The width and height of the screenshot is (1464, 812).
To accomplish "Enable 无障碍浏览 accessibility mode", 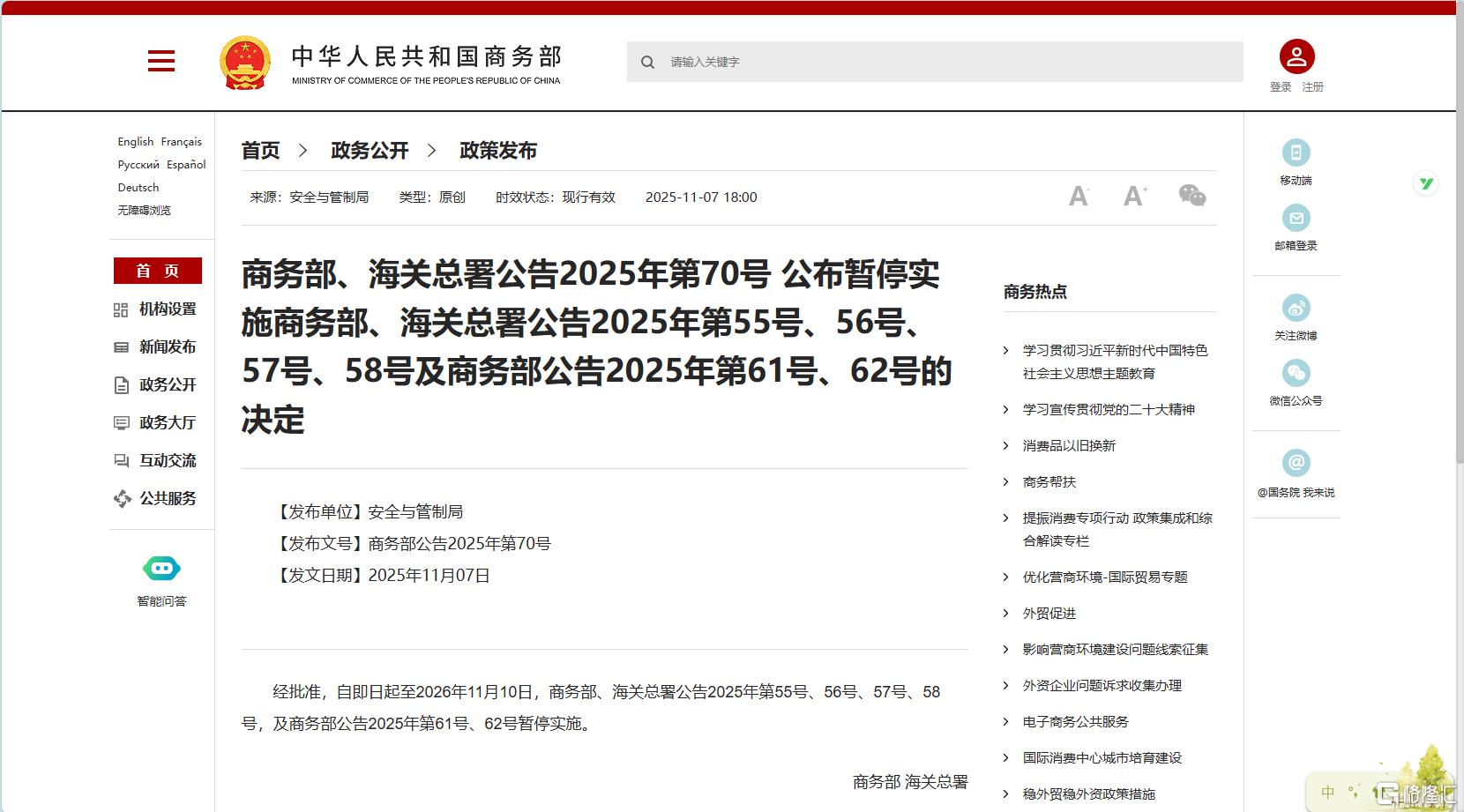I will point(144,211).
